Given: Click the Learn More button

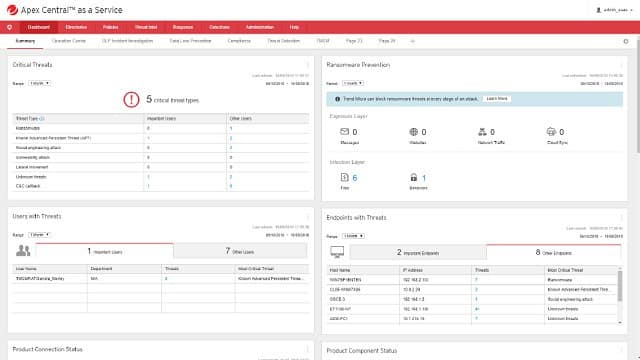Looking at the screenshot, I should pyautogui.click(x=497, y=99).
